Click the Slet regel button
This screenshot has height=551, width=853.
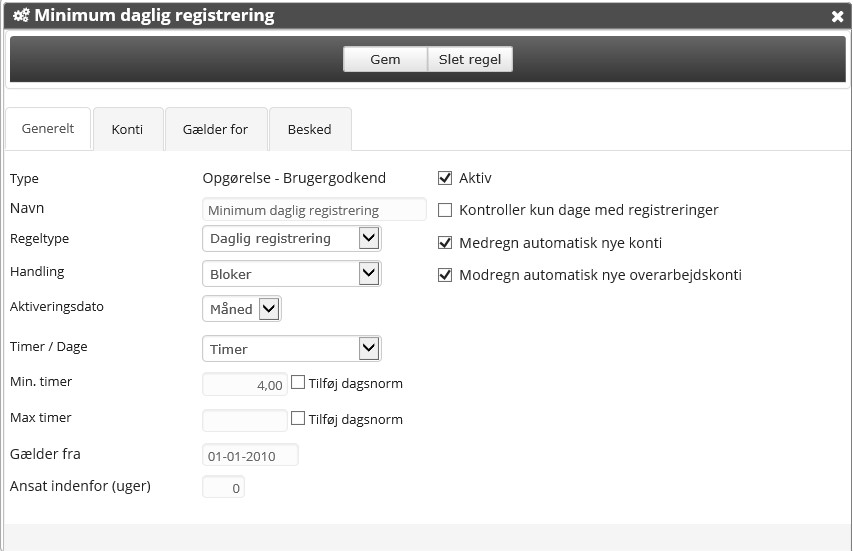(470, 60)
